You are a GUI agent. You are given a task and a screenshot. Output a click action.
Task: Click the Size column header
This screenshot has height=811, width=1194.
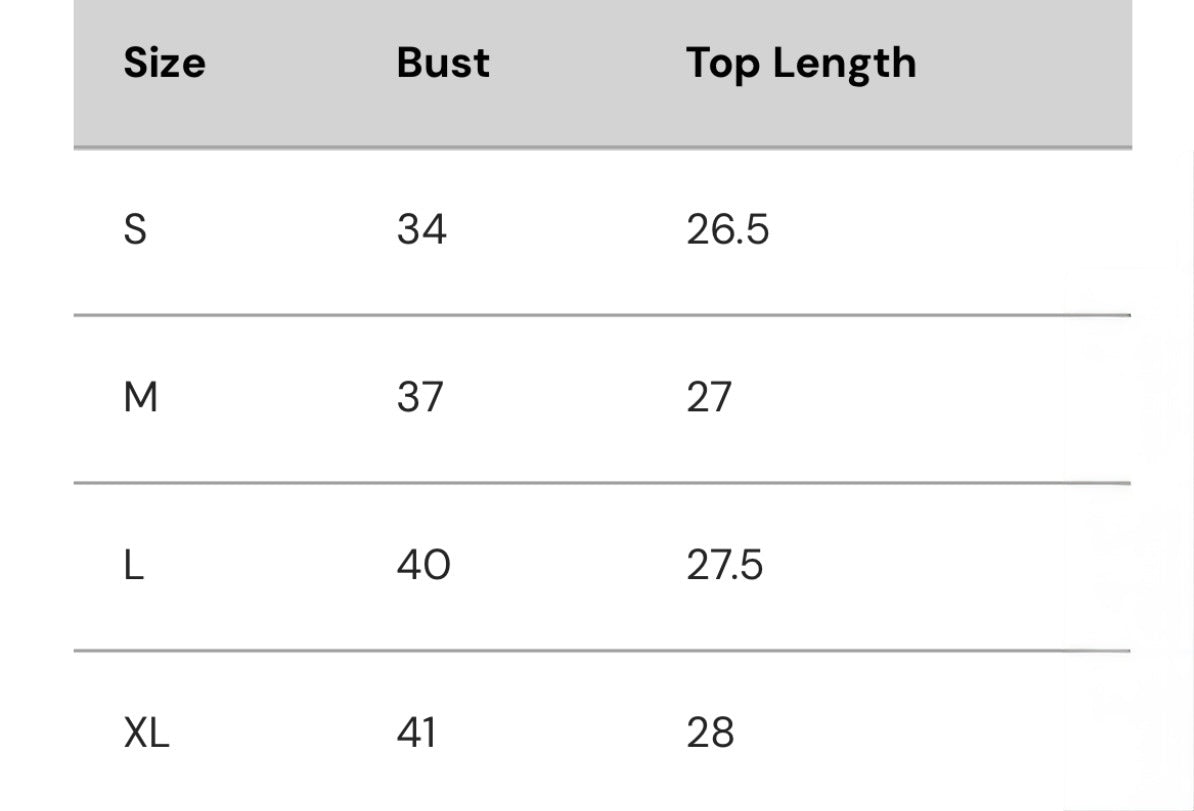[164, 63]
